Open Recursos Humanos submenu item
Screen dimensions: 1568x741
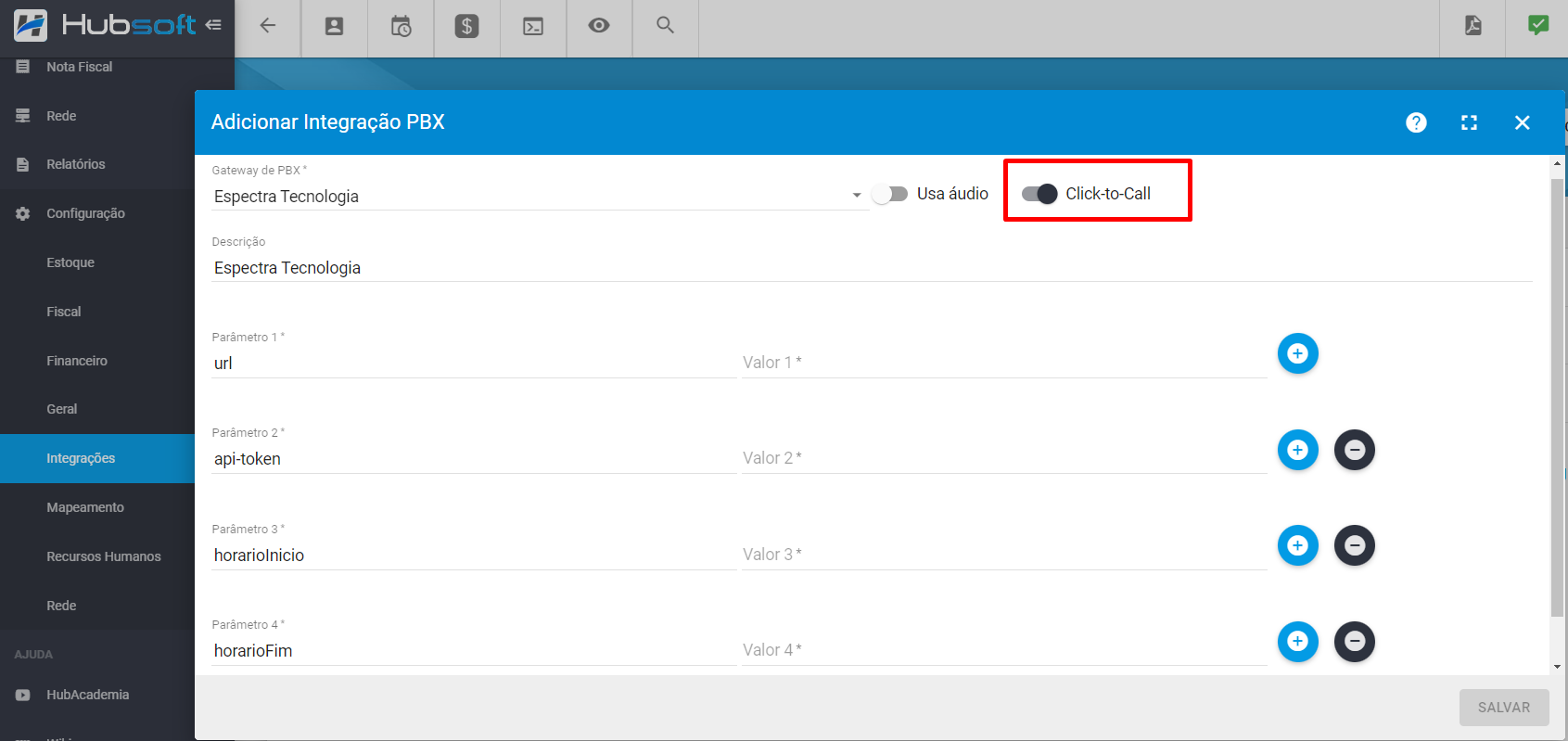tap(104, 556)
